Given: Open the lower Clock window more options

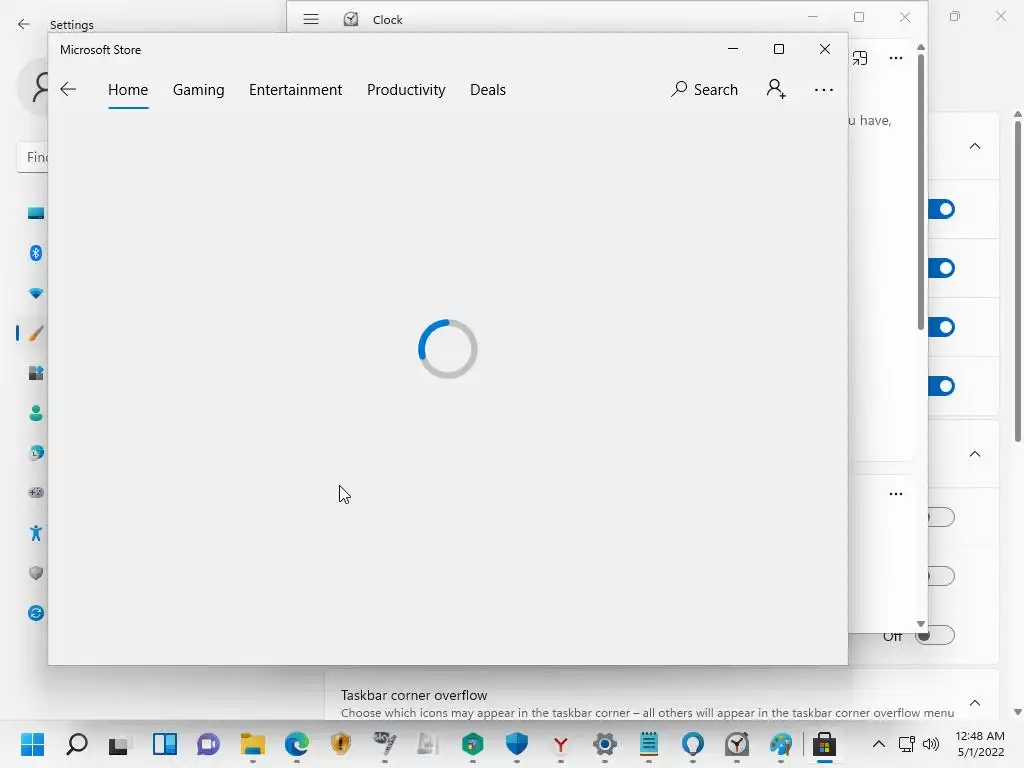Looking at the screenshot, I should [896, 494].
